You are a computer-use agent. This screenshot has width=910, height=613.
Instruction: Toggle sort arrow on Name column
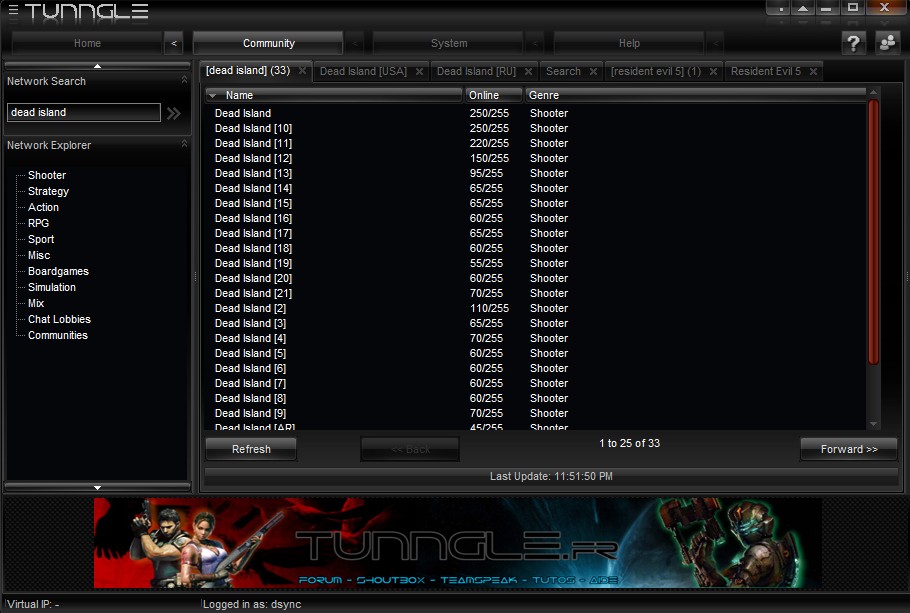coord(212,95)
